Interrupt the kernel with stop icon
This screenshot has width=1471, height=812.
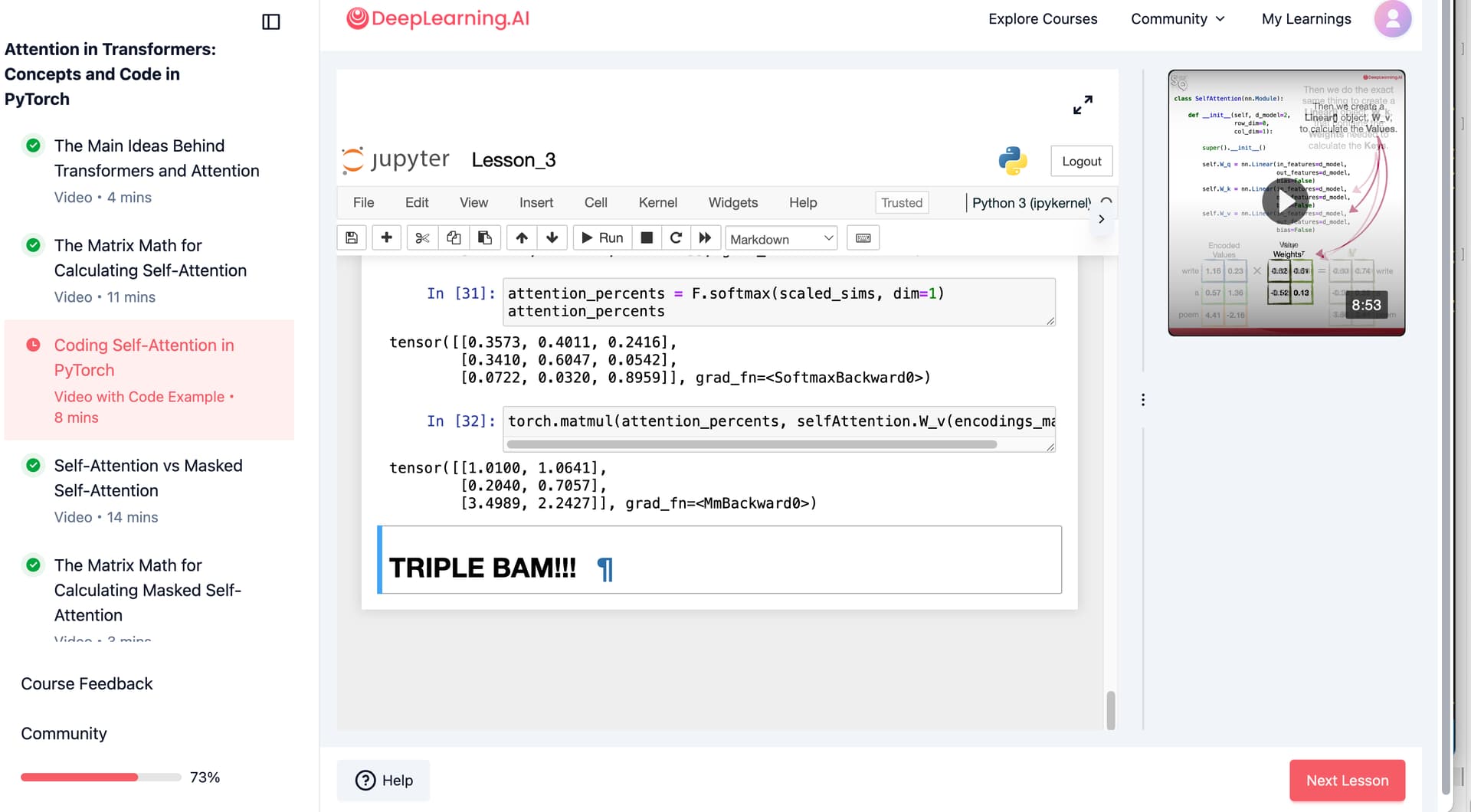coord(647,237)
